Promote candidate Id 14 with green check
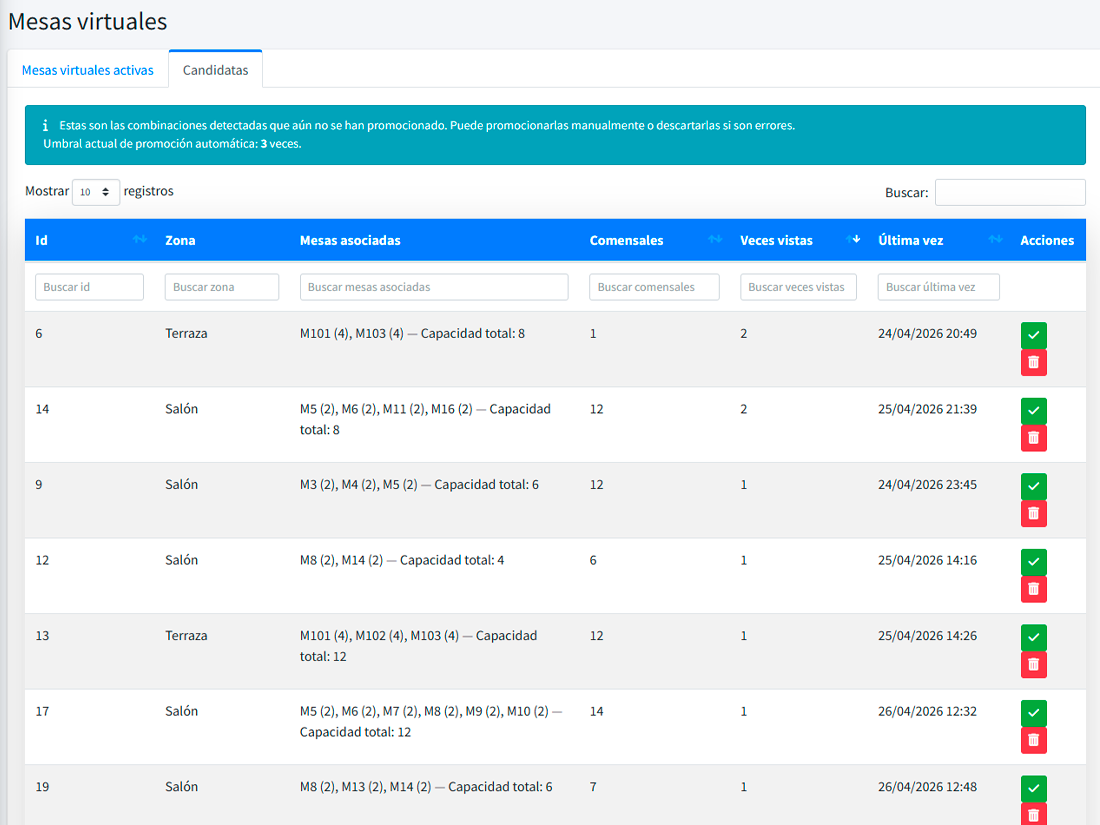This screenshot has width=1100, height=825. (x=1033, y=411)
